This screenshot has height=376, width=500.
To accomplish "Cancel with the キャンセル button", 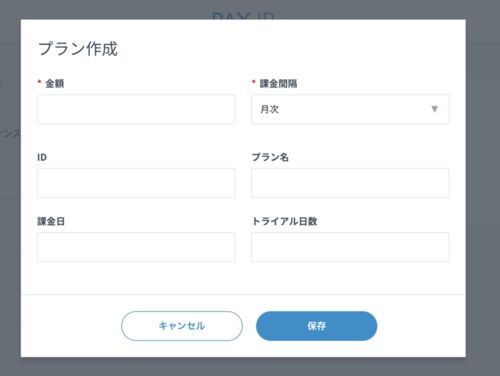I will (x=182, y=326).
